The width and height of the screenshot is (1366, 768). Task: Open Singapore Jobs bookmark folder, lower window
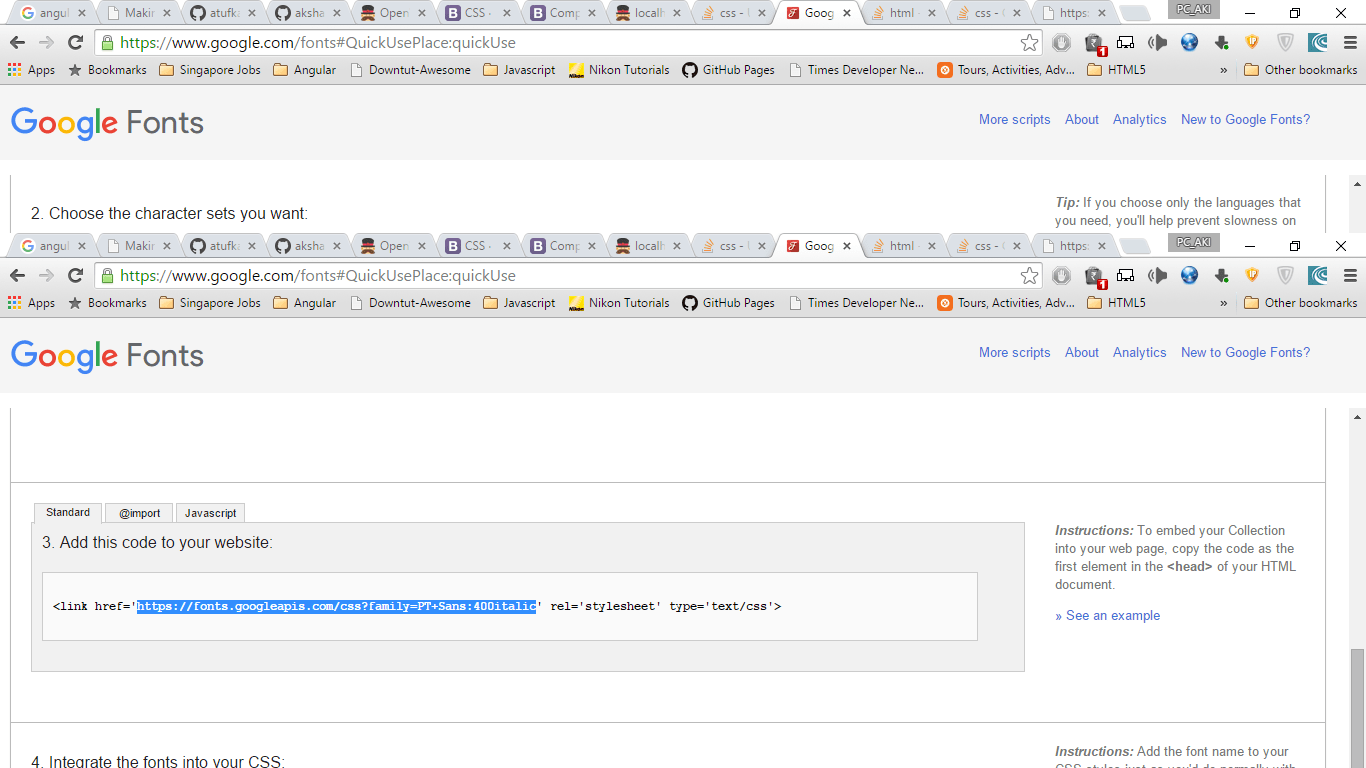tap(210, 303)
